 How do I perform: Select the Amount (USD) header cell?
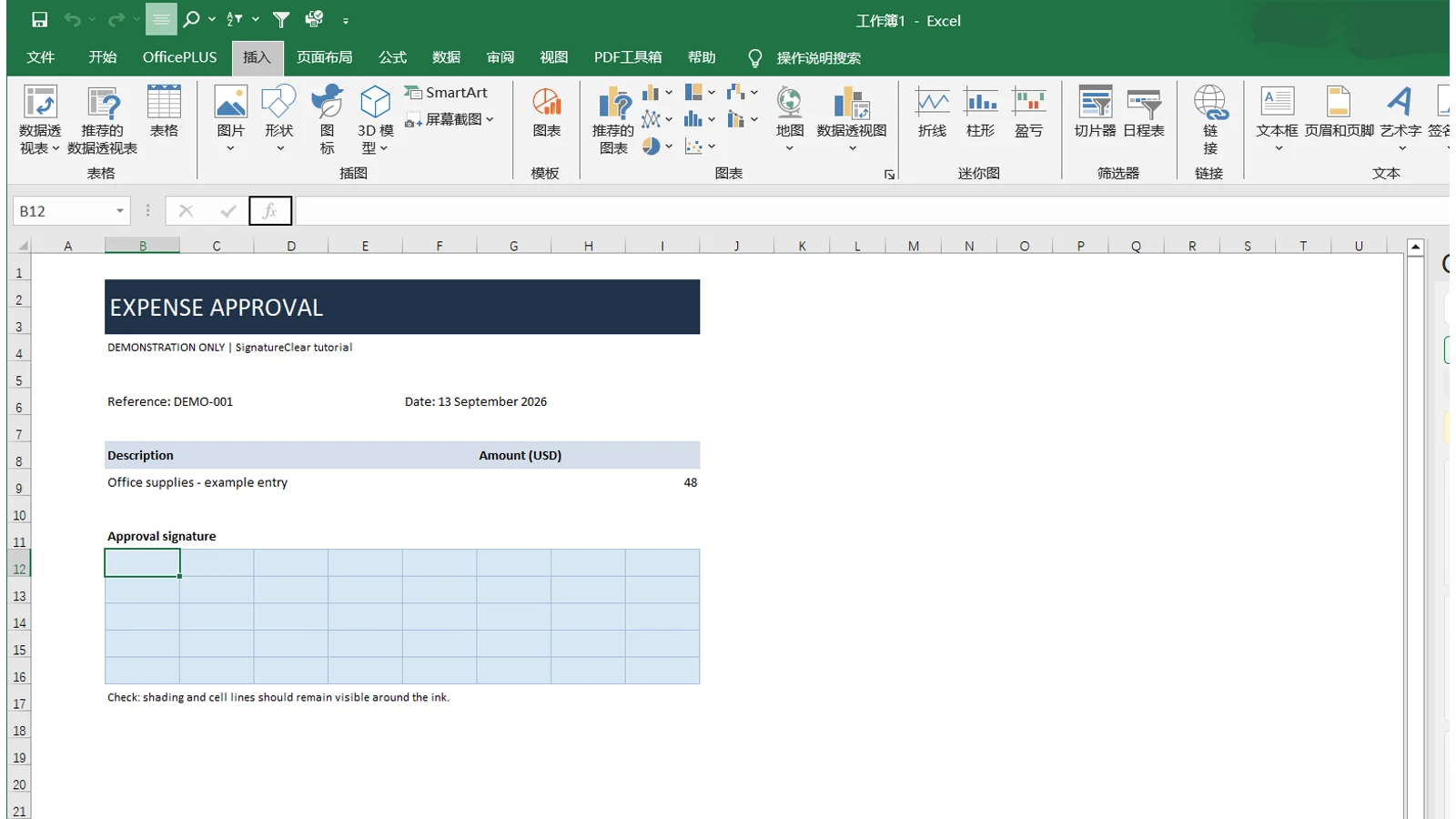[x=521, y=455]
